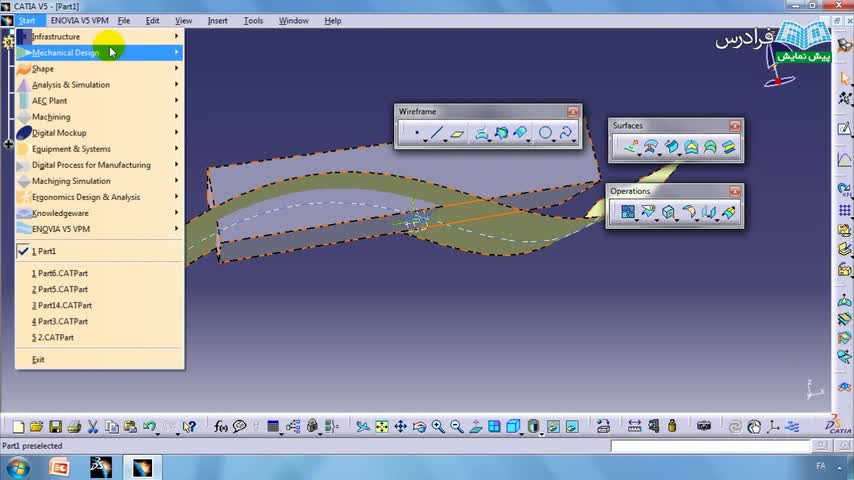Click the Save diskette icon
Viewport: 854px width, 480px height.
(x=55, y=427)
